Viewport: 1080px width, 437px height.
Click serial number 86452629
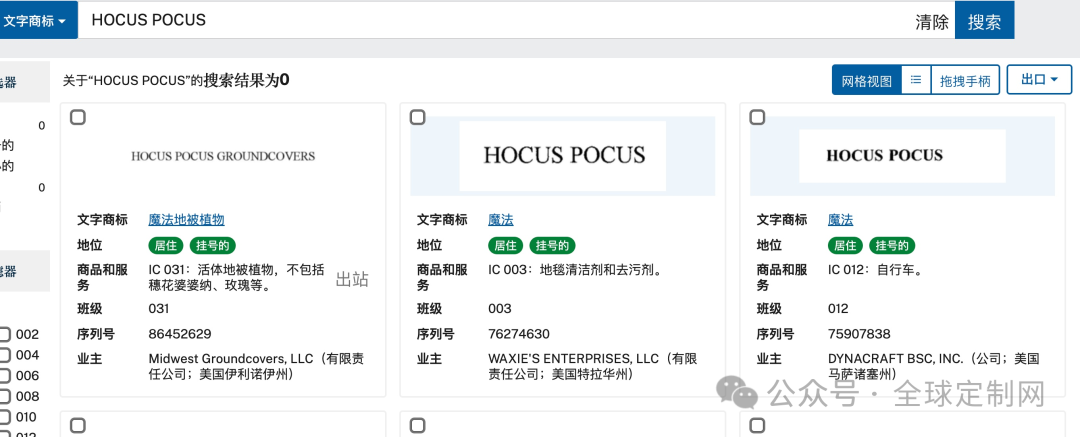(x=180, y=334)
